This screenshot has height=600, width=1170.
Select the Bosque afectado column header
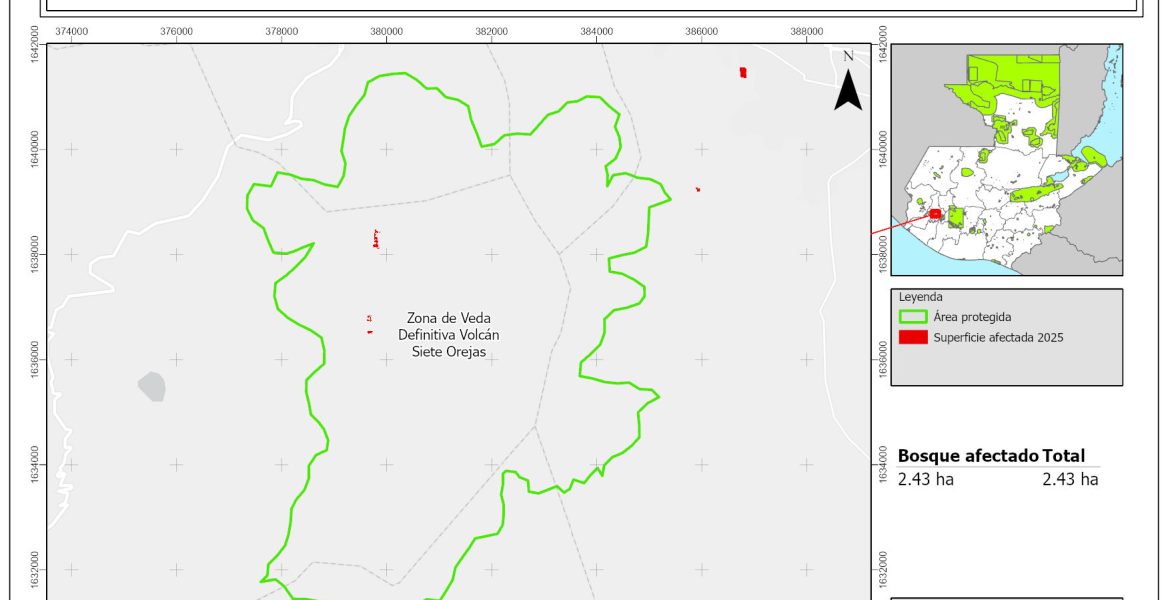(x=968, y=455)
